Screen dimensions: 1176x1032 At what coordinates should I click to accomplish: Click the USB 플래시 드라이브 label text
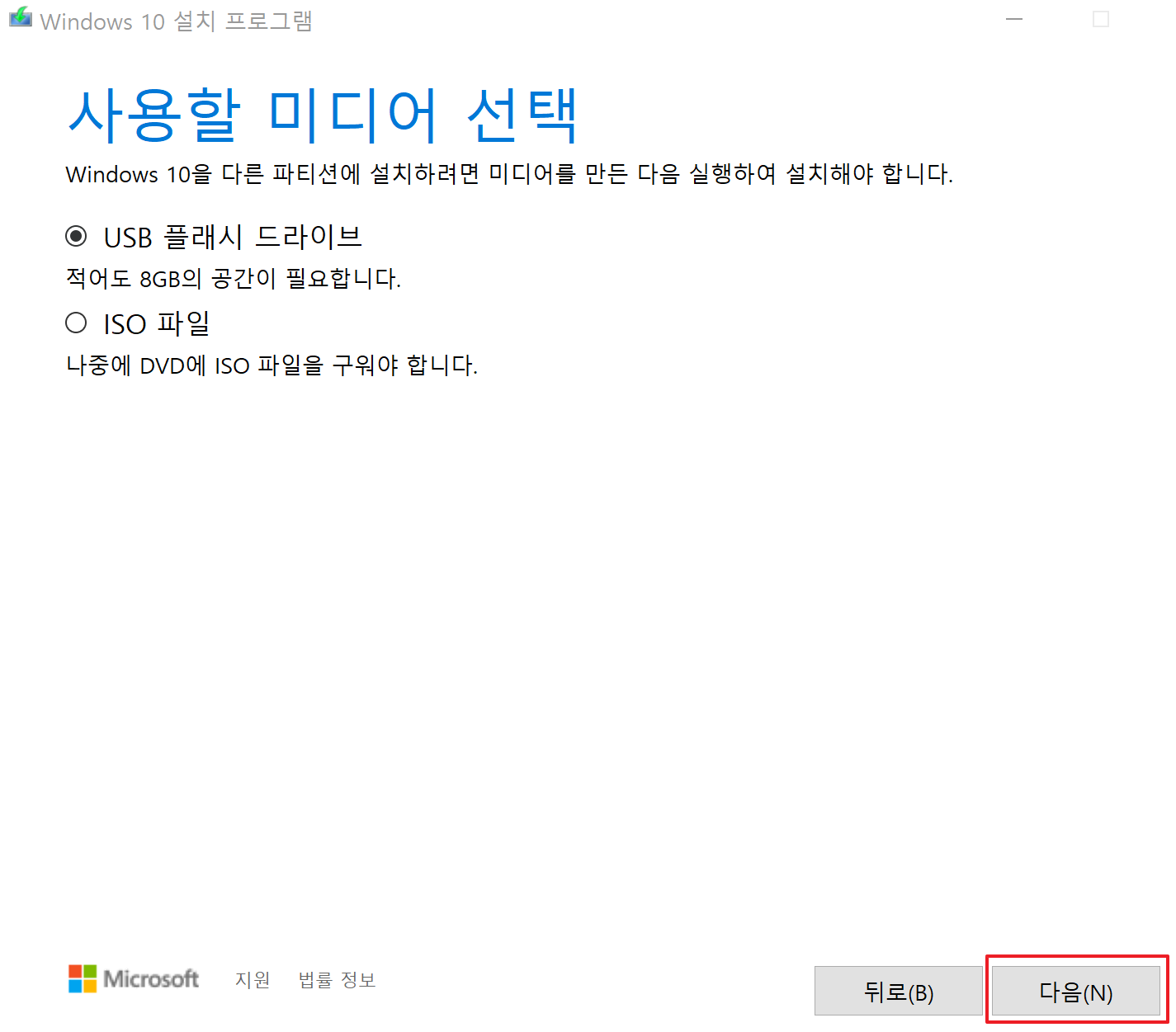coord(233,237)
